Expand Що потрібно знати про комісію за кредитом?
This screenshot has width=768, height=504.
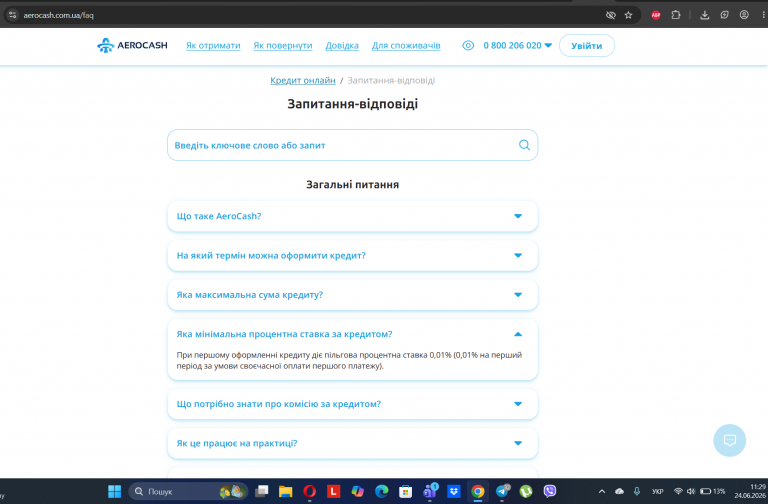352,404
